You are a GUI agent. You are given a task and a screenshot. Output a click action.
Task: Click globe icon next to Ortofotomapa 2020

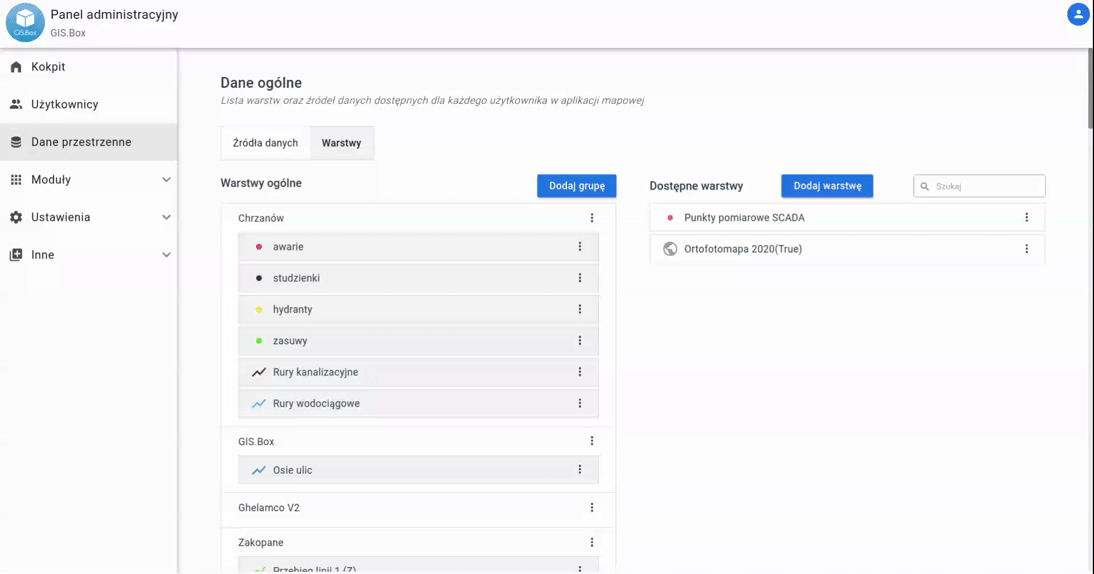pyautogui.click(x=670, y=249)
